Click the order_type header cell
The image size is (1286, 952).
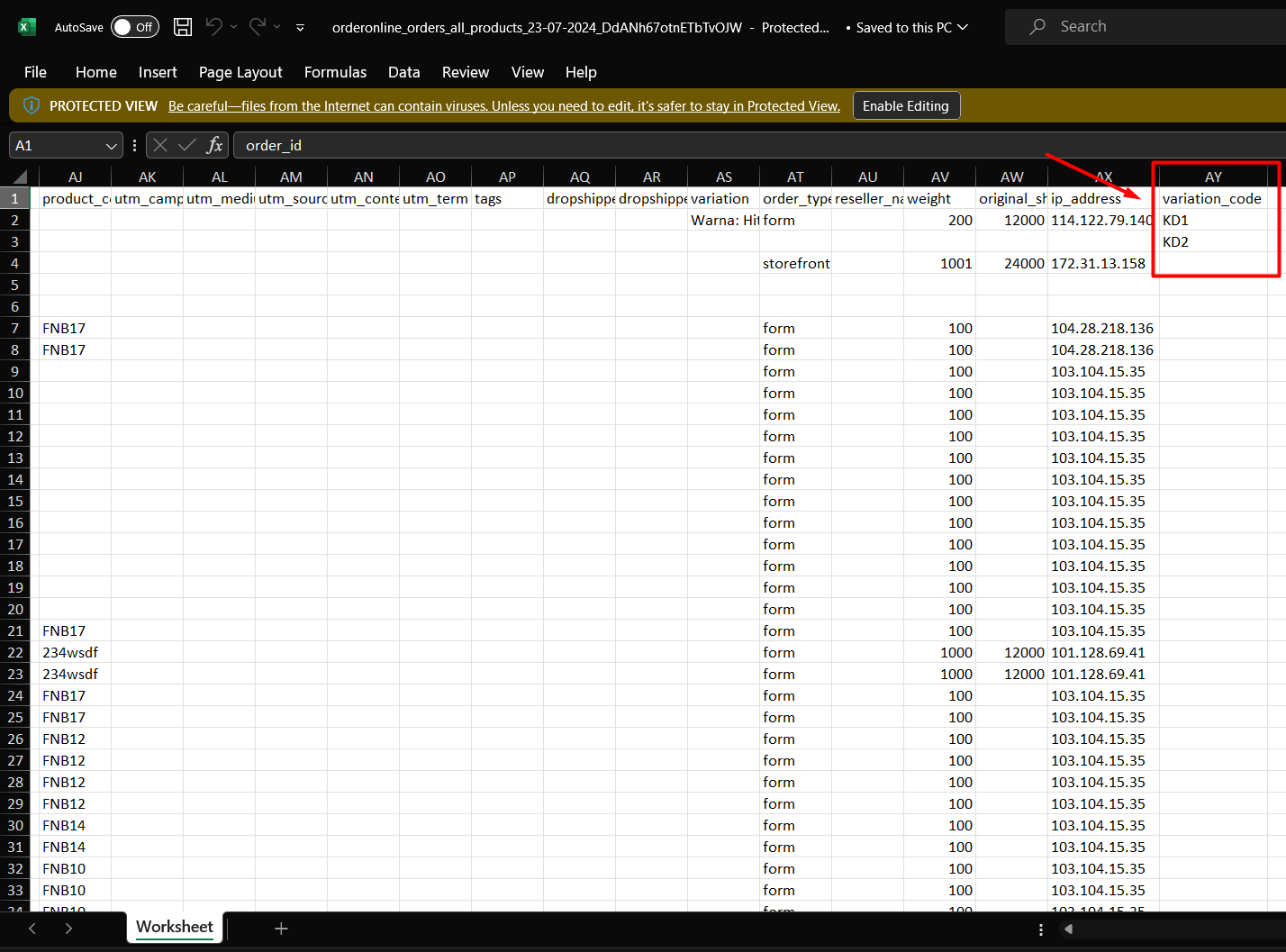pos(796,198)
